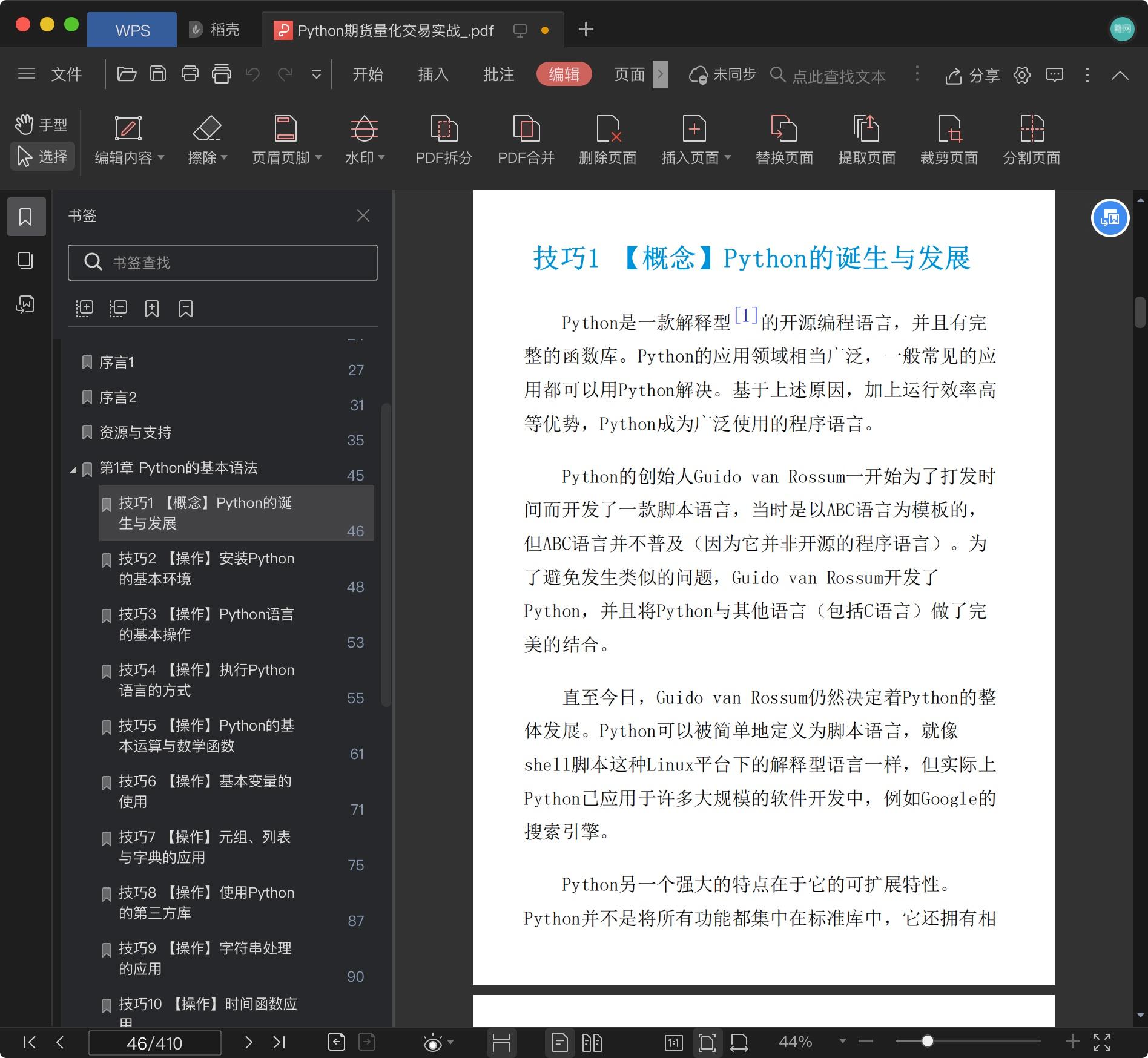Open Header and Footer (页眉页脚) options
This screenshot has height=1058, width=1148.
point(286,140)
